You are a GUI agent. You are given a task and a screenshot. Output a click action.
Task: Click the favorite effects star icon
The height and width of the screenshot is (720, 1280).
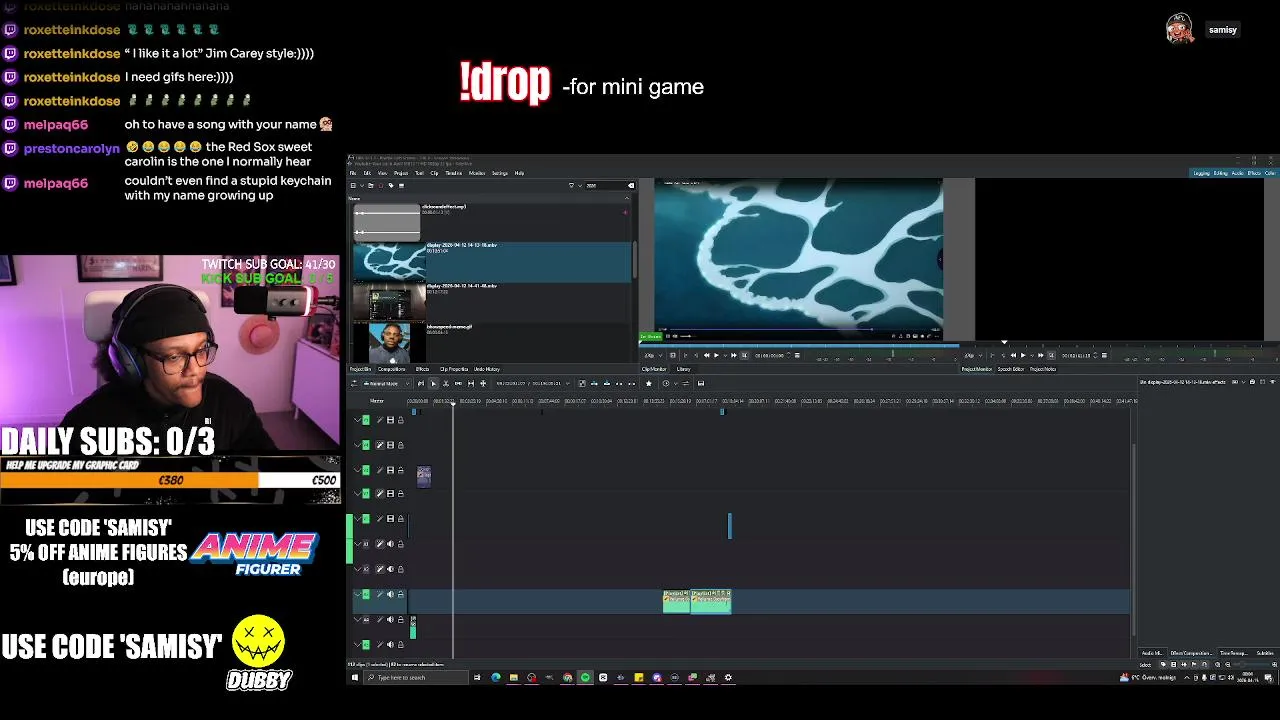pos(649,383)
